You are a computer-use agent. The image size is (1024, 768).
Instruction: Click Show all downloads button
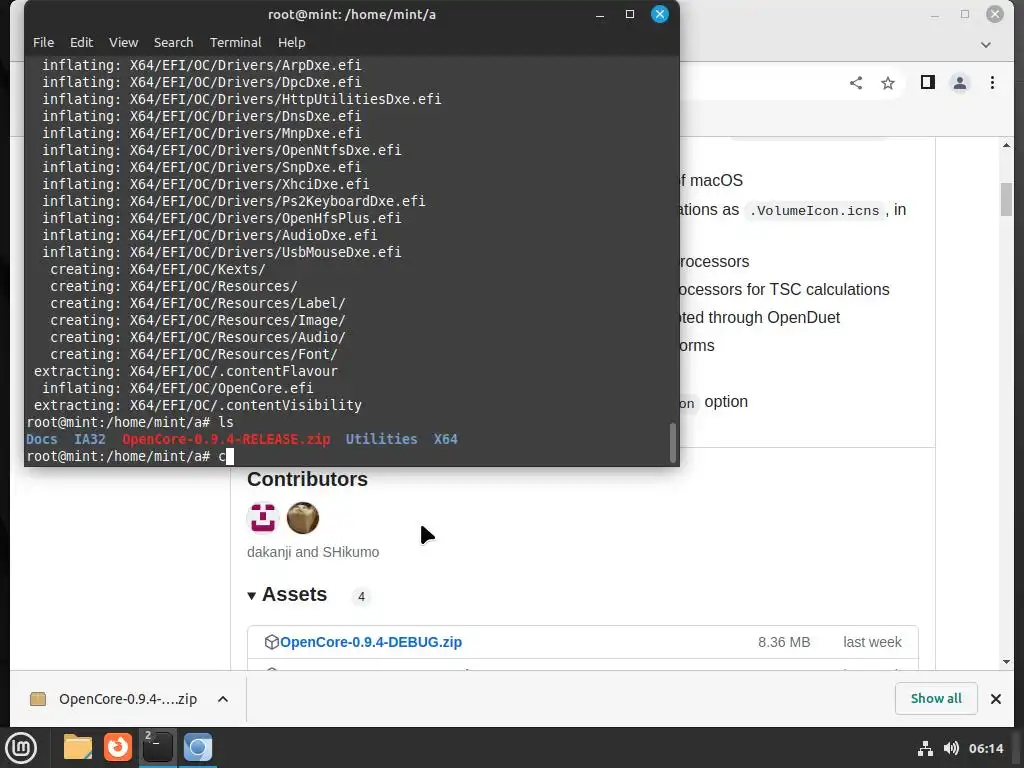tap(936, 699)
